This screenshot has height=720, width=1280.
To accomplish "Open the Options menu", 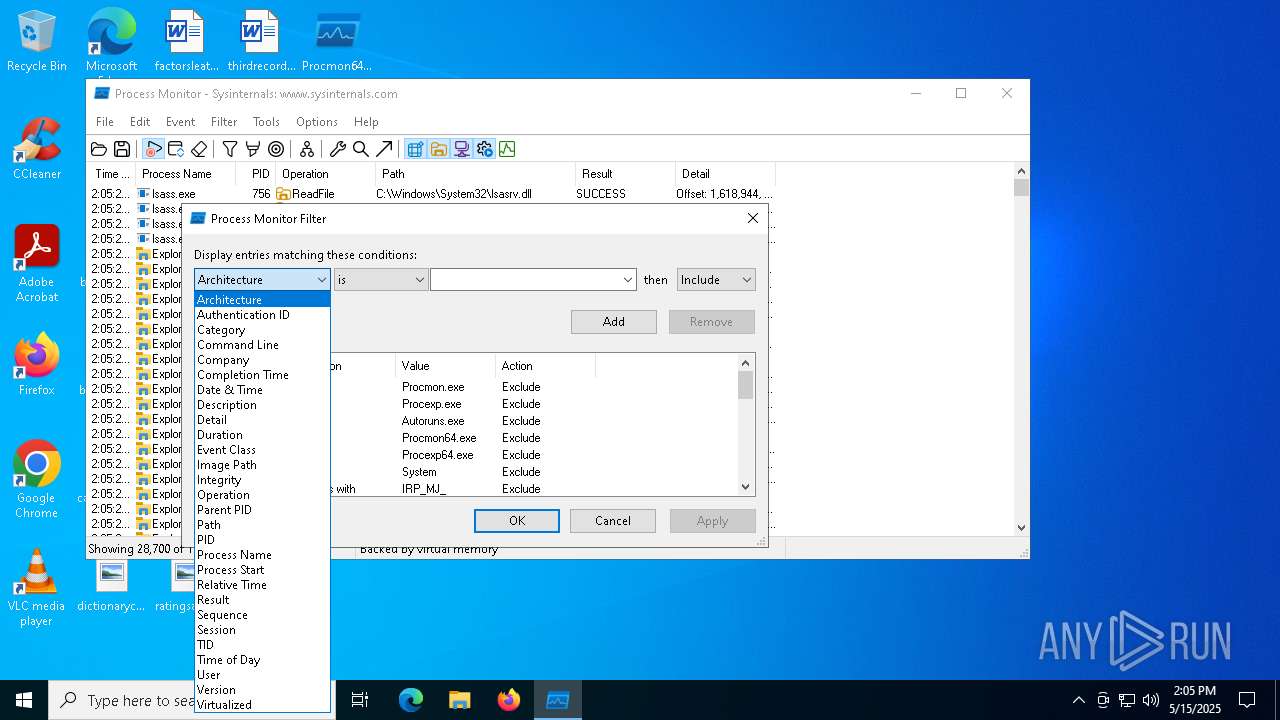I will pos(317,122).
